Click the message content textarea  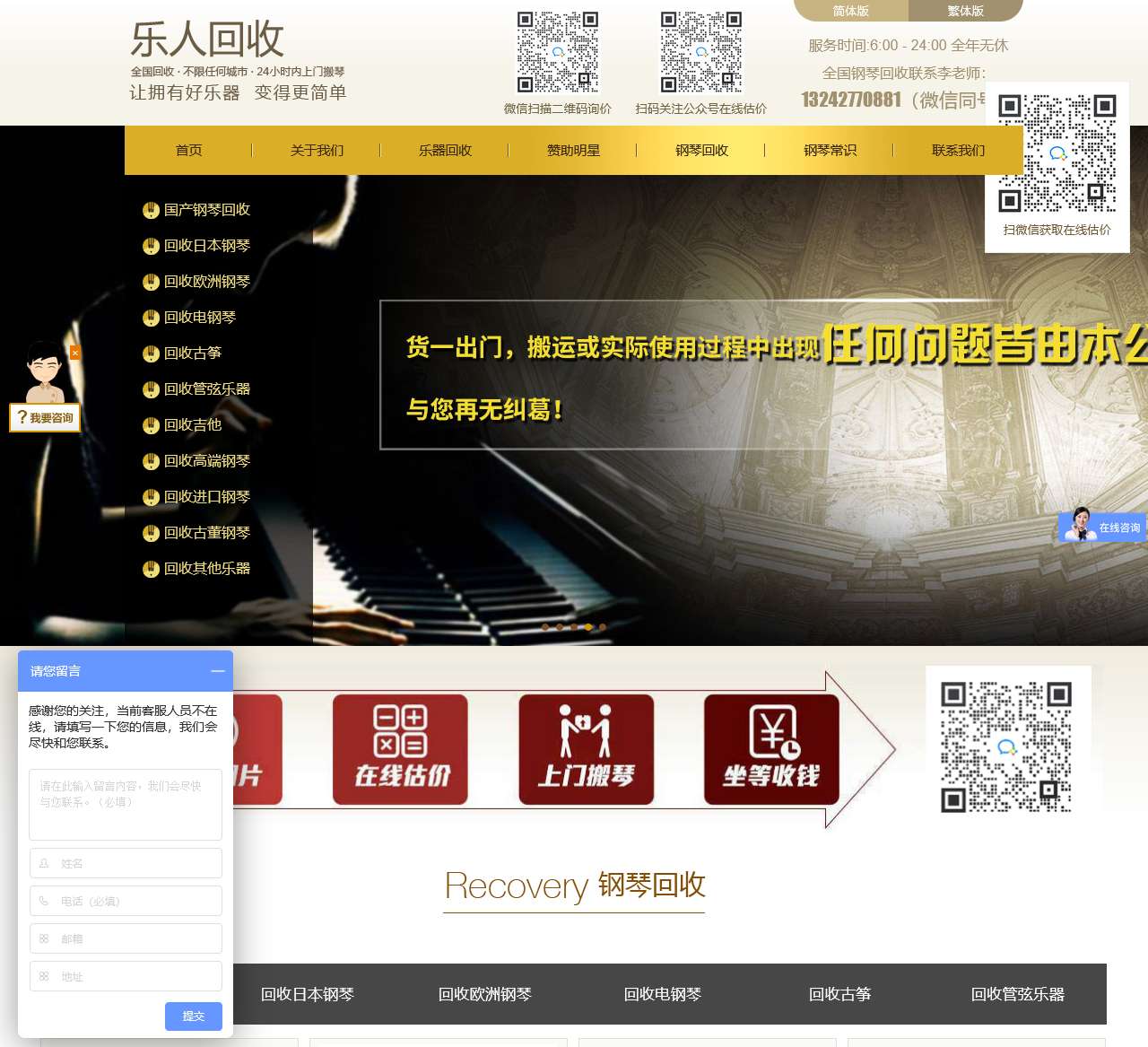[x=125, y=803]
